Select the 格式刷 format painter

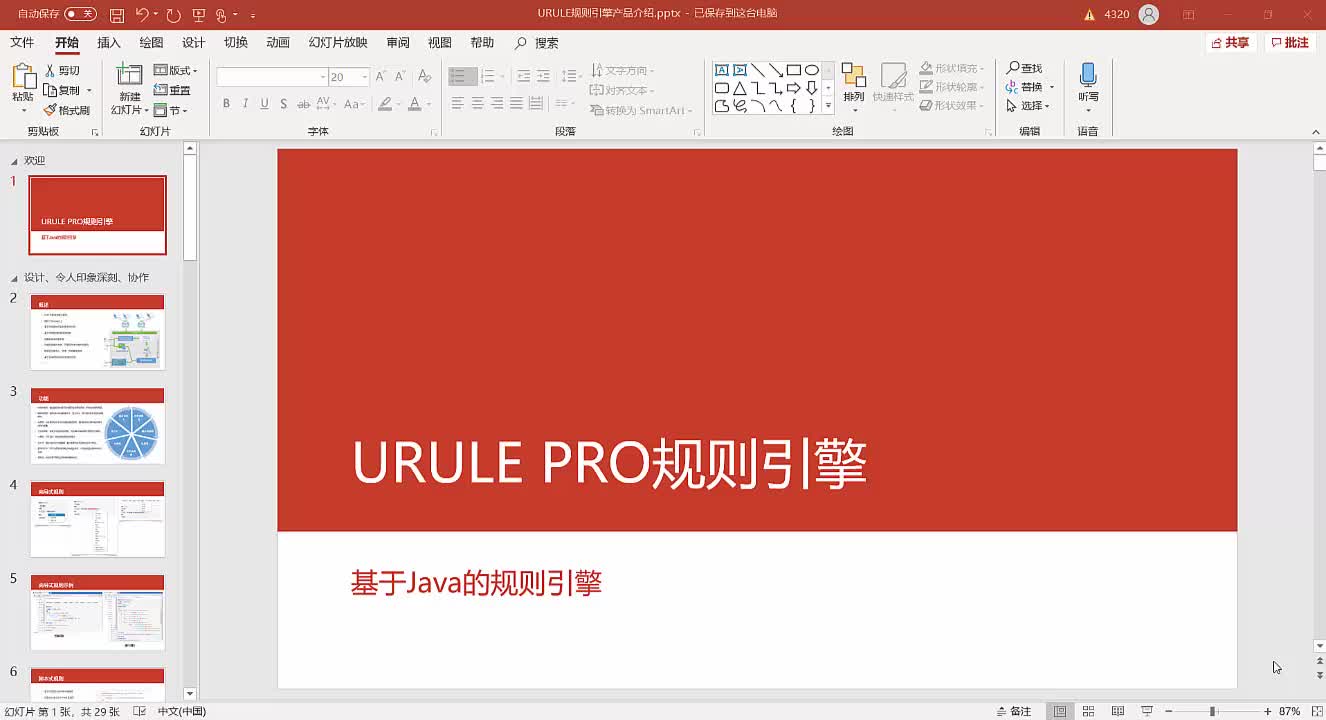click(x=67, y=110)
